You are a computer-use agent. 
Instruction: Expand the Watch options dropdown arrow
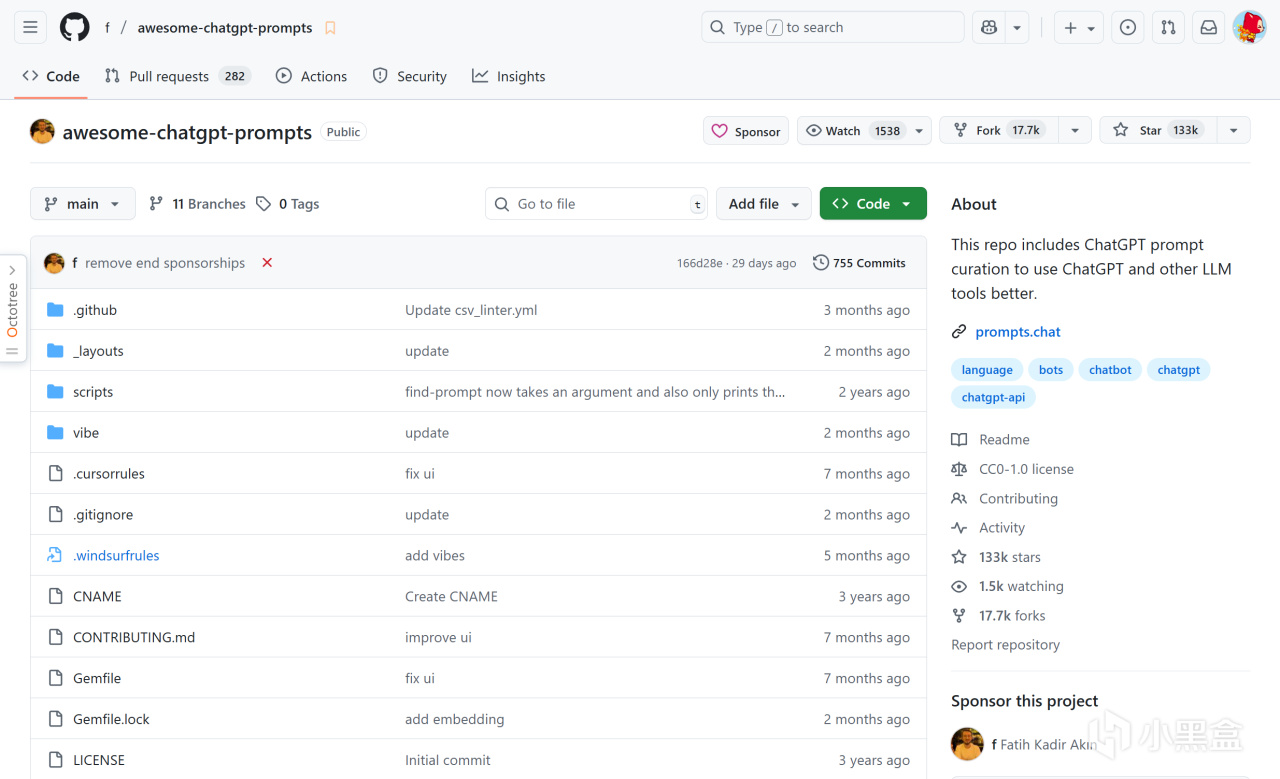point(920,131)
